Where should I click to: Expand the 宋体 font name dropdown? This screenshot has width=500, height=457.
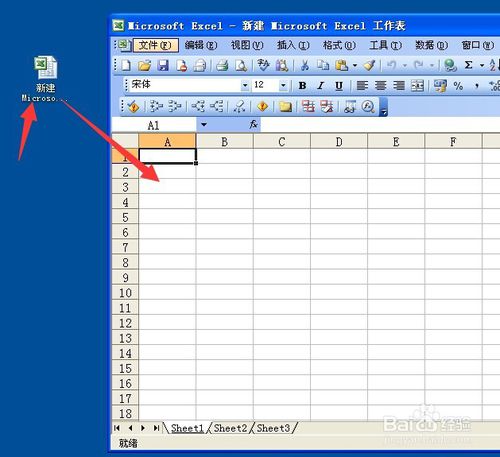tap(245, 86)
